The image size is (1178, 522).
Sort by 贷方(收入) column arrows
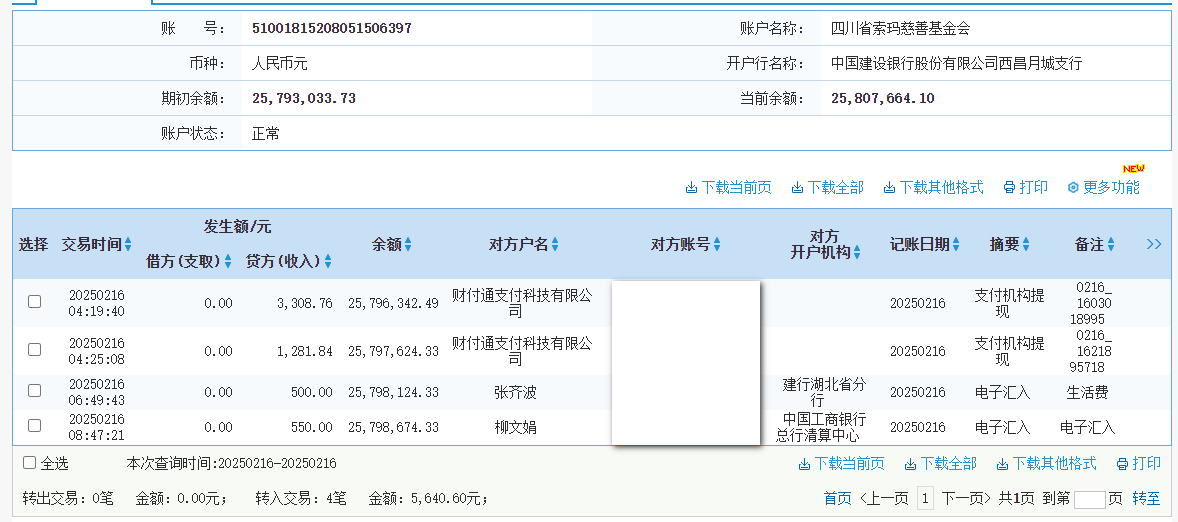click(328, 261)
